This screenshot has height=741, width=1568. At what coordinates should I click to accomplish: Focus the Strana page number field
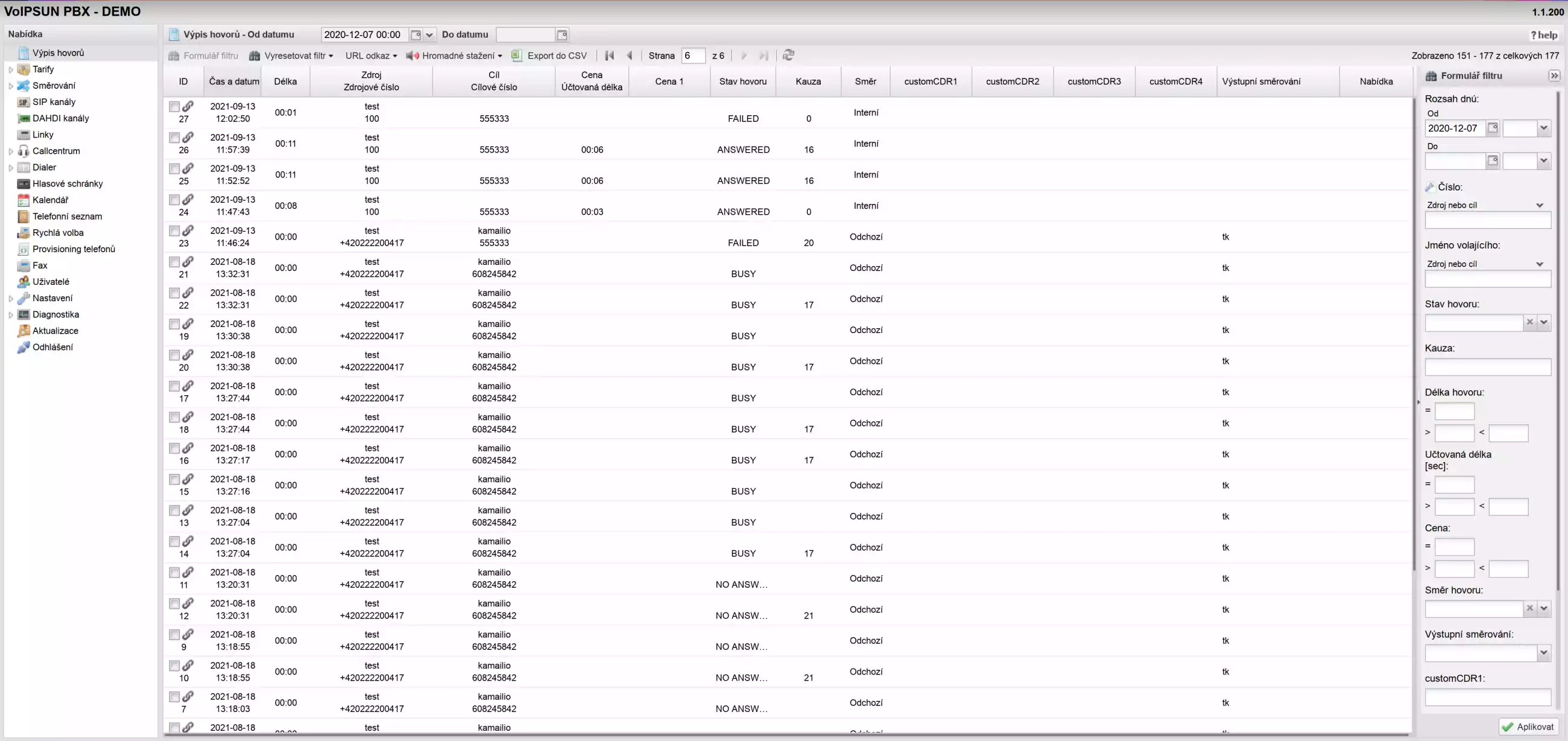click(x=693, y=56)
